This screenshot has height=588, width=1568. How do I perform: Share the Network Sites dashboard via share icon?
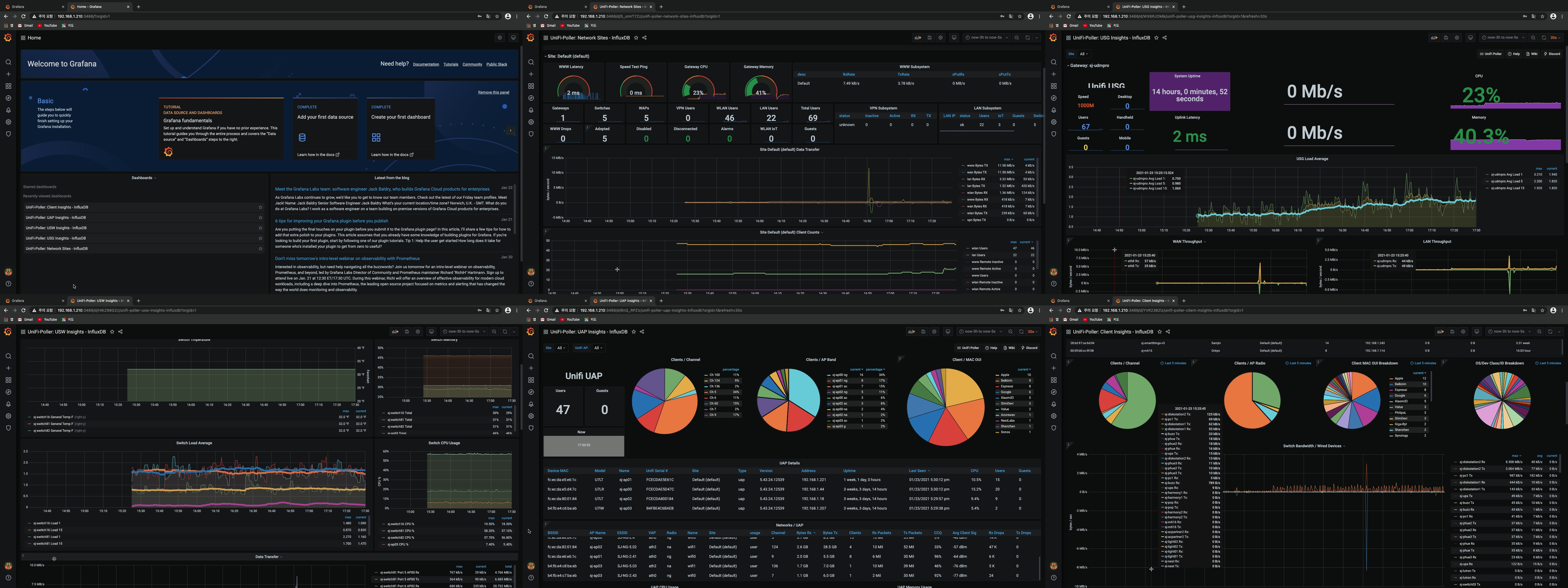645,38
